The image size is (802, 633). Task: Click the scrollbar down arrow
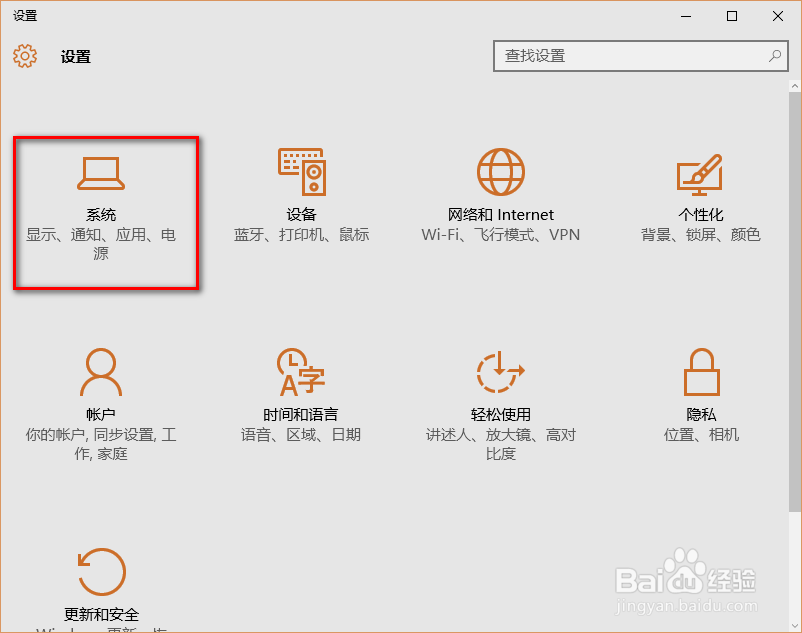click(x=795, y=626)
